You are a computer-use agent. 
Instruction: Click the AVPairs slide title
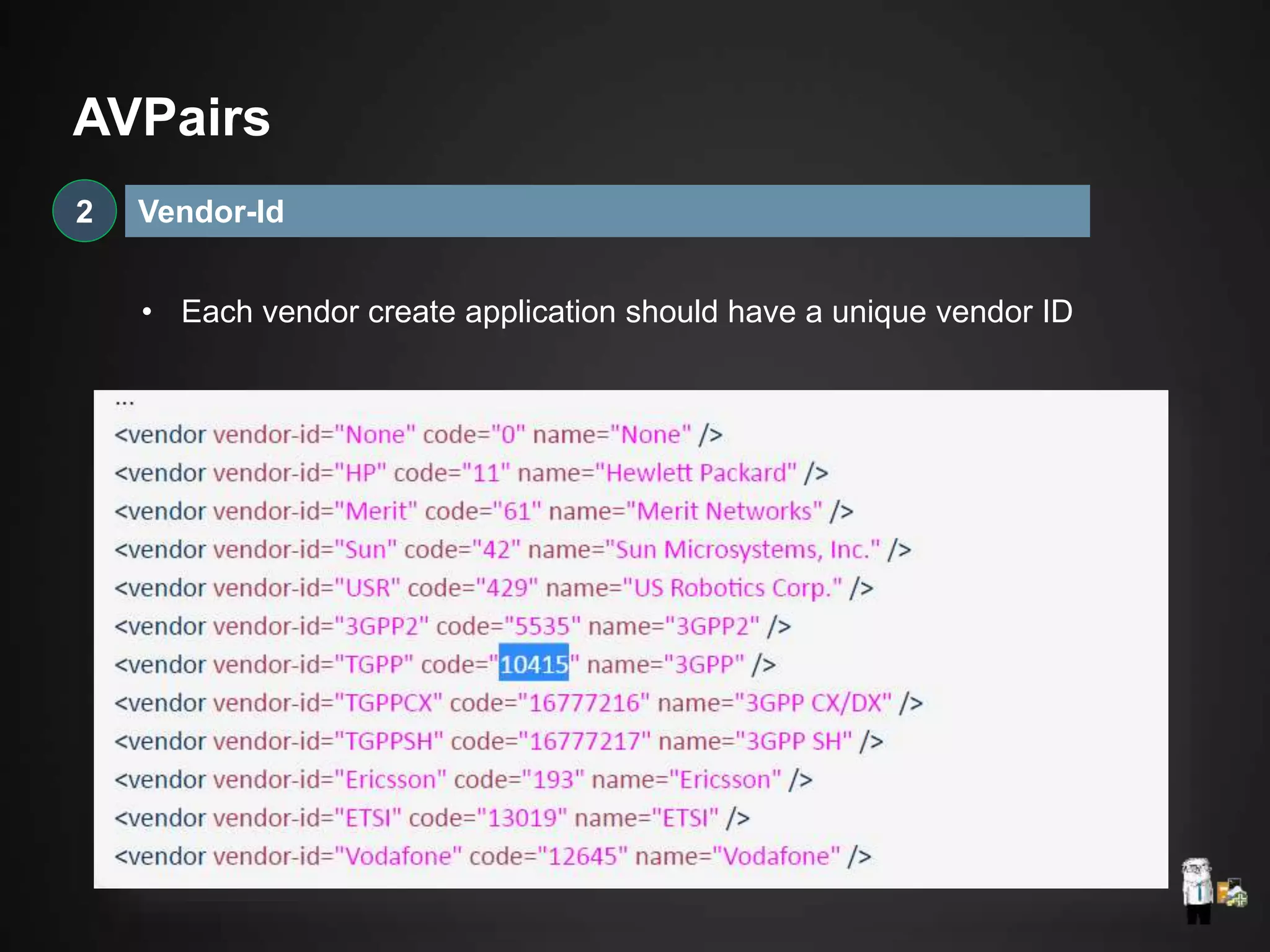click(x=172, y=117)
